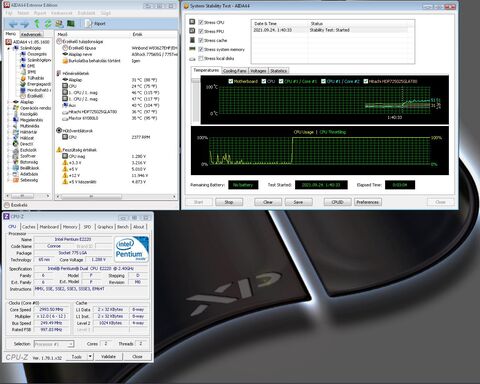Switch to Statistics tab
Image resolution: width=480 pixels, height=384 pixels.
279,71
